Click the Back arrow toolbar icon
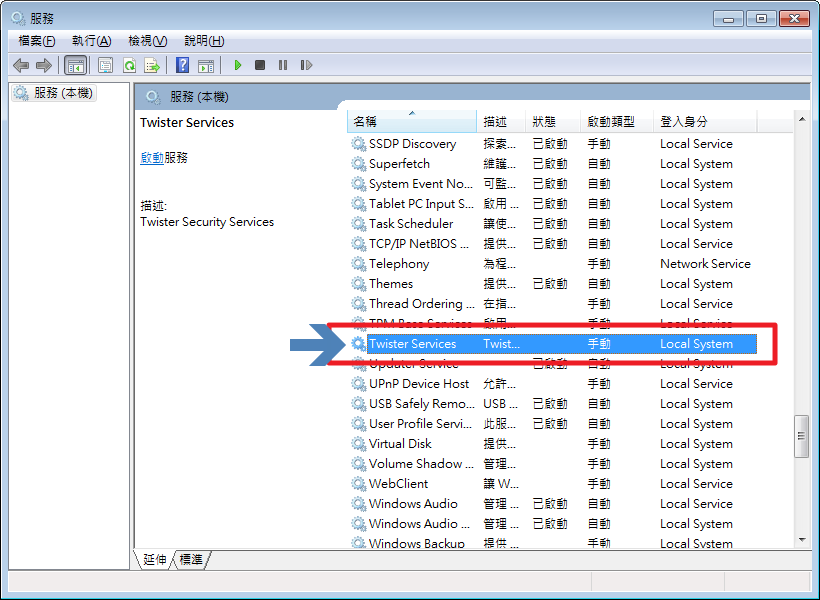The width and height of the screenshot is (820, 600). pyautogui.click(x=21, y=65)
